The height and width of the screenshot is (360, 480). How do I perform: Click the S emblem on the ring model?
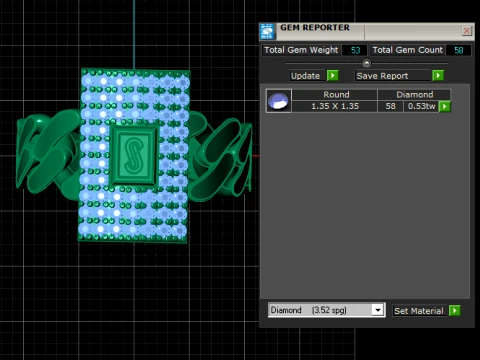(x=134, y=155)
